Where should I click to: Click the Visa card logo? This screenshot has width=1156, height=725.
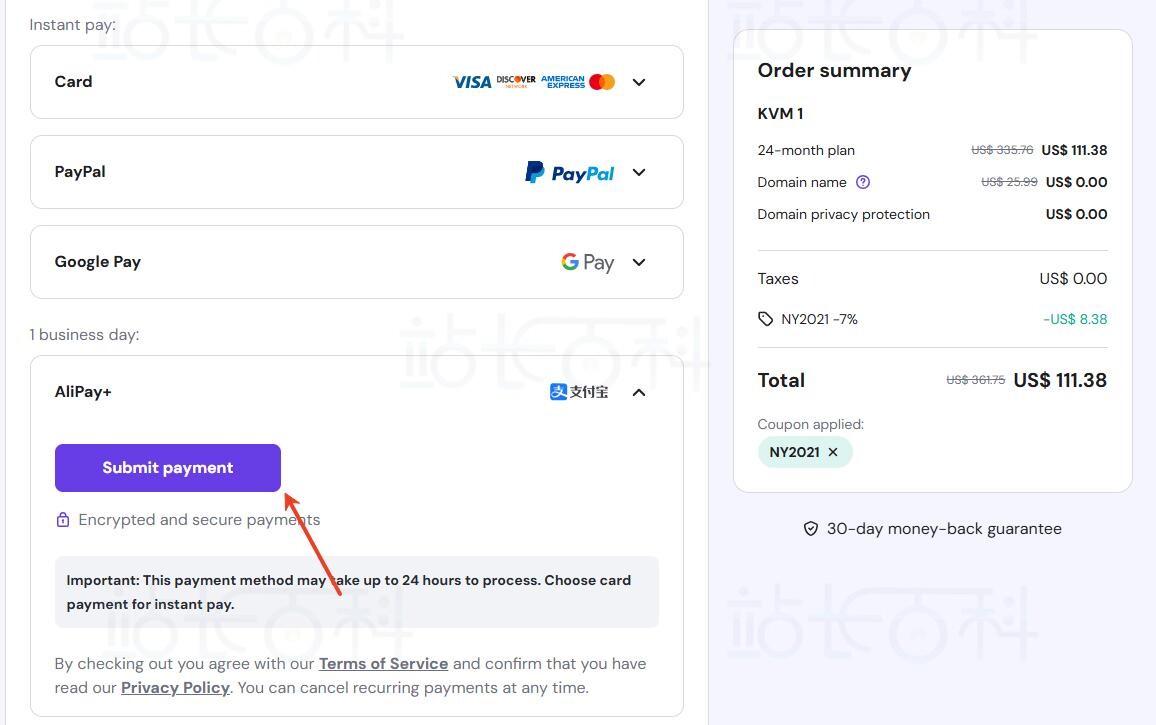(x=472, y=82)
